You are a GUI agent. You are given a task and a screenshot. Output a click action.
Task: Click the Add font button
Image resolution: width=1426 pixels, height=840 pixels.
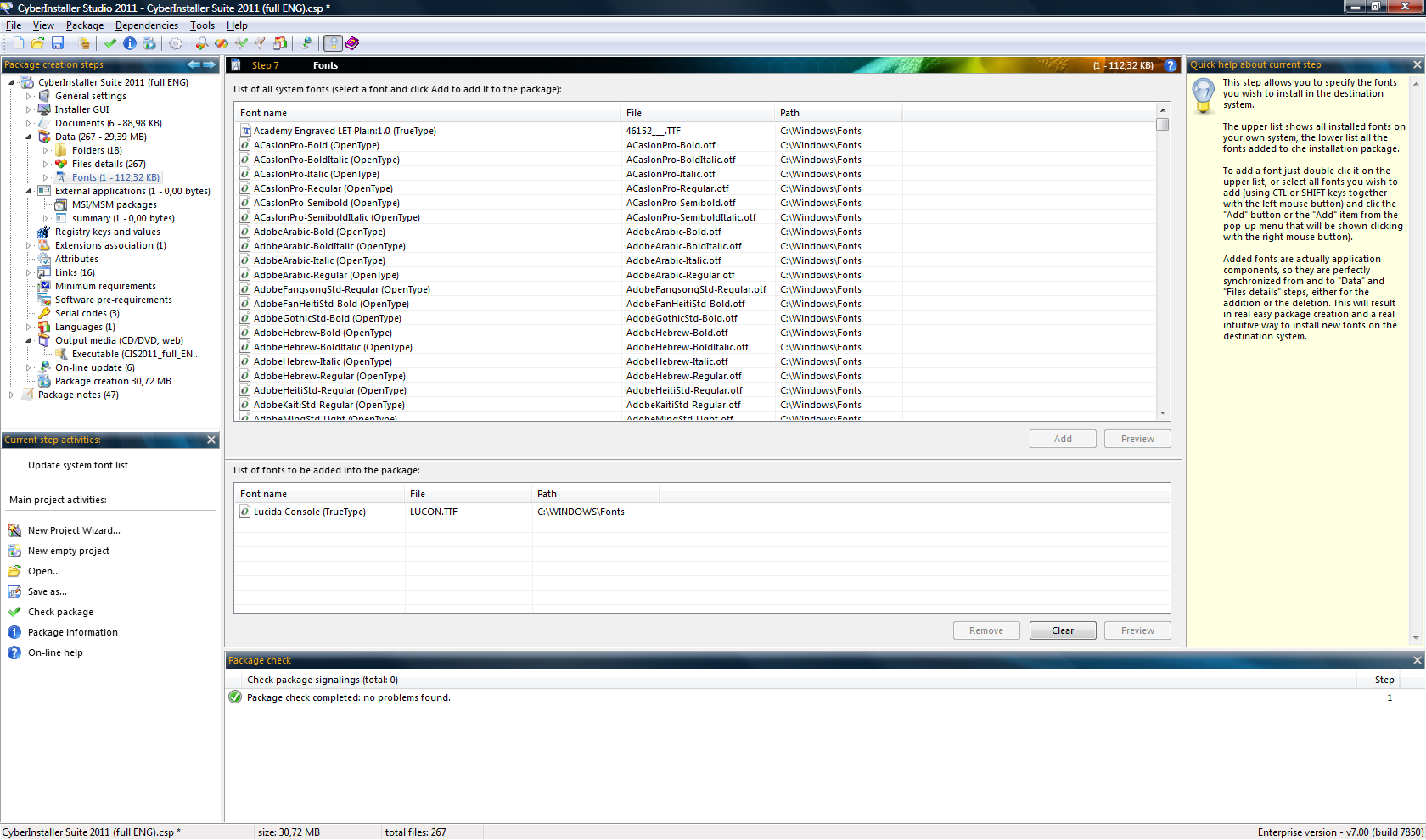coord(1063,439)
